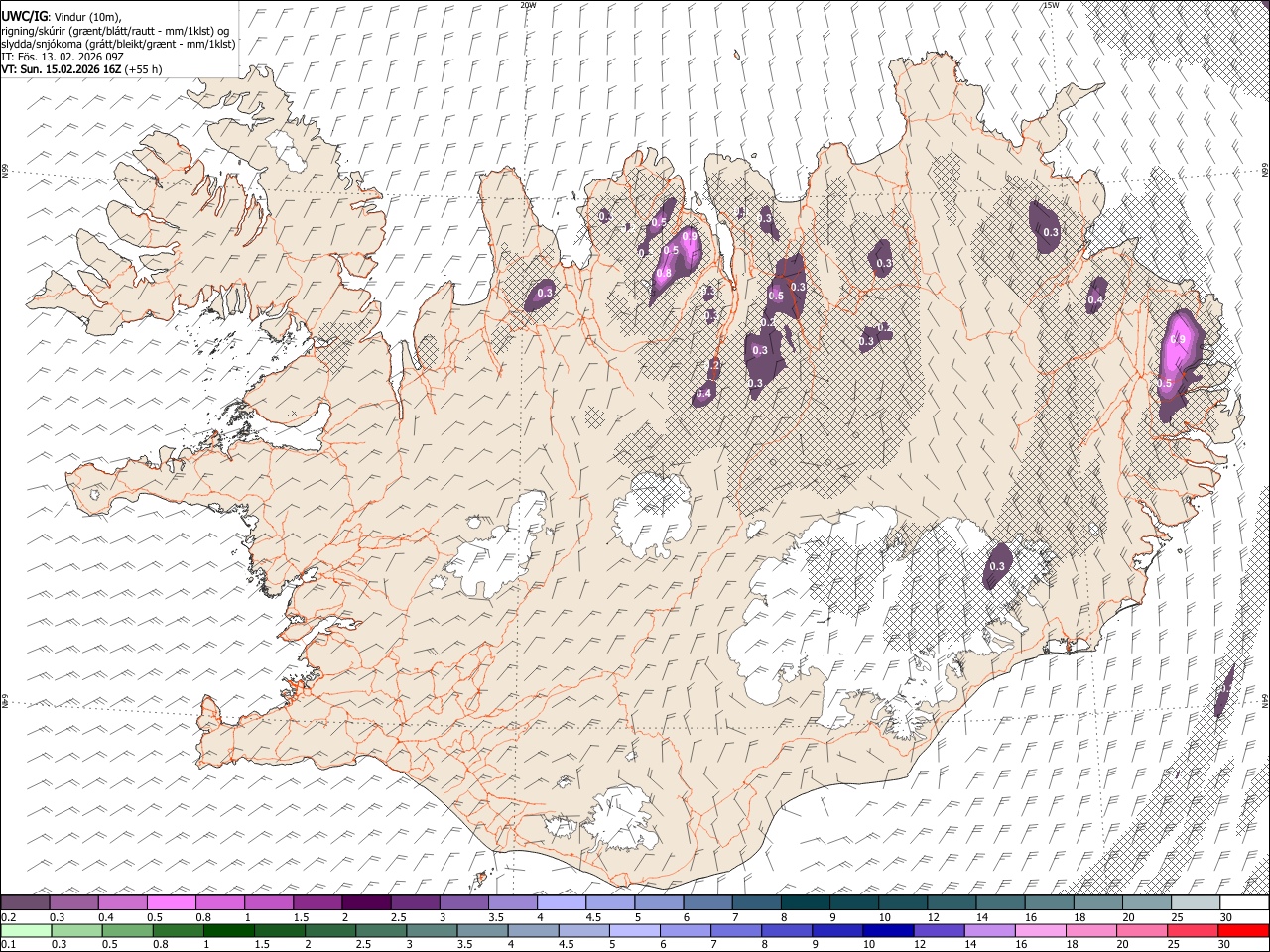Pick snow legend swatch between 0.3 and 0.4
This screenshot has height=952, width=1270.
click(x=73, y=903)
